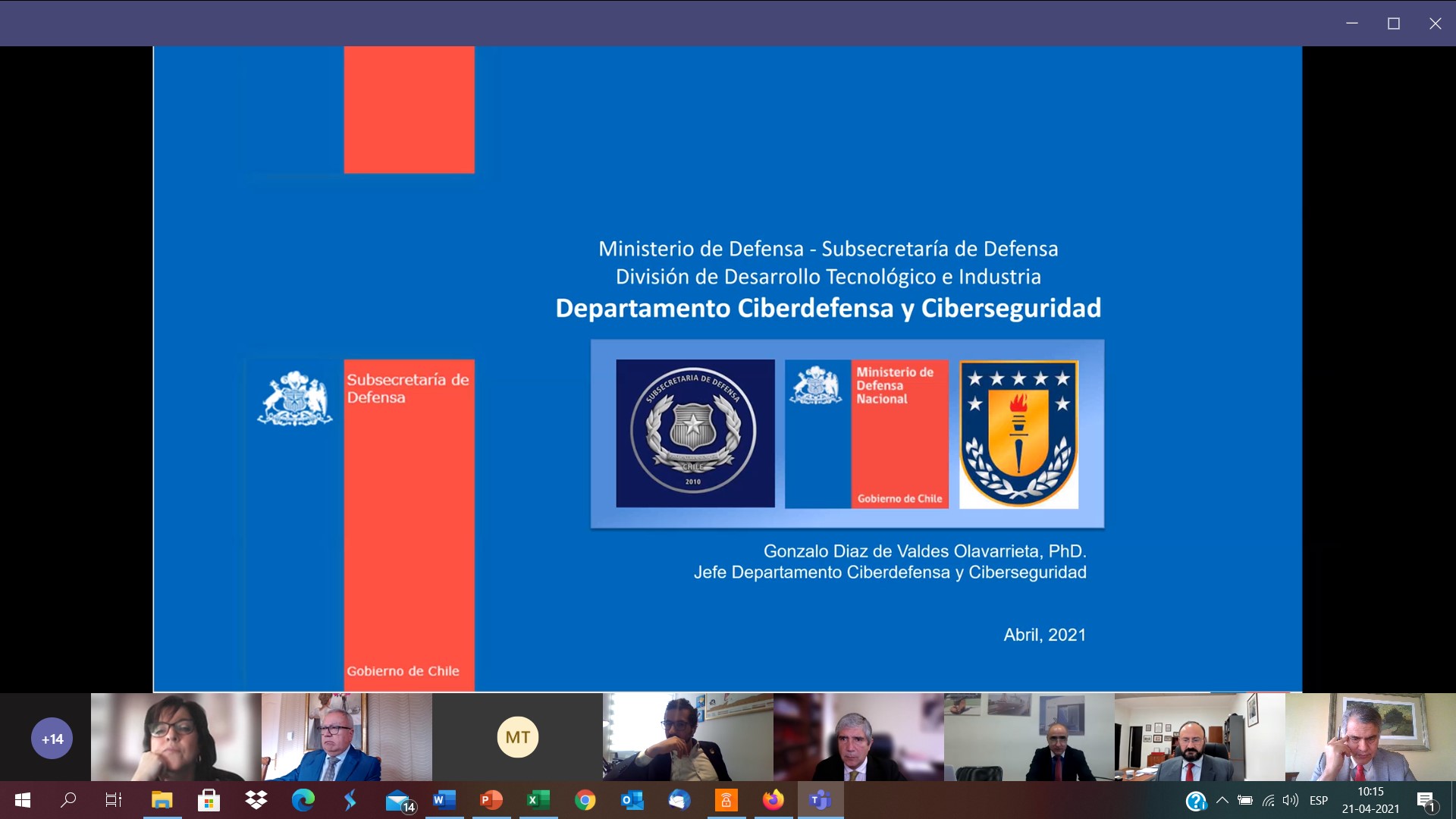
Task: Open volume speaker tray icon
Action: click(x=1290, y=800)
